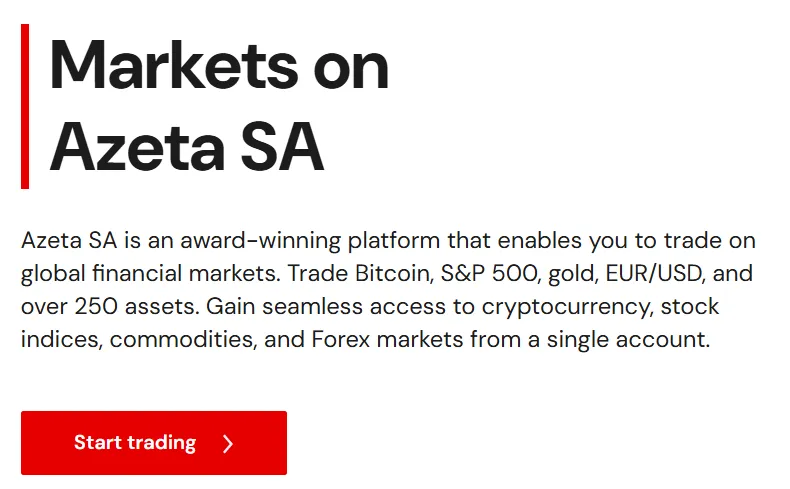Click the red vertical bar beside the heading
Viewport: 790px width, 489px height.
25,106
